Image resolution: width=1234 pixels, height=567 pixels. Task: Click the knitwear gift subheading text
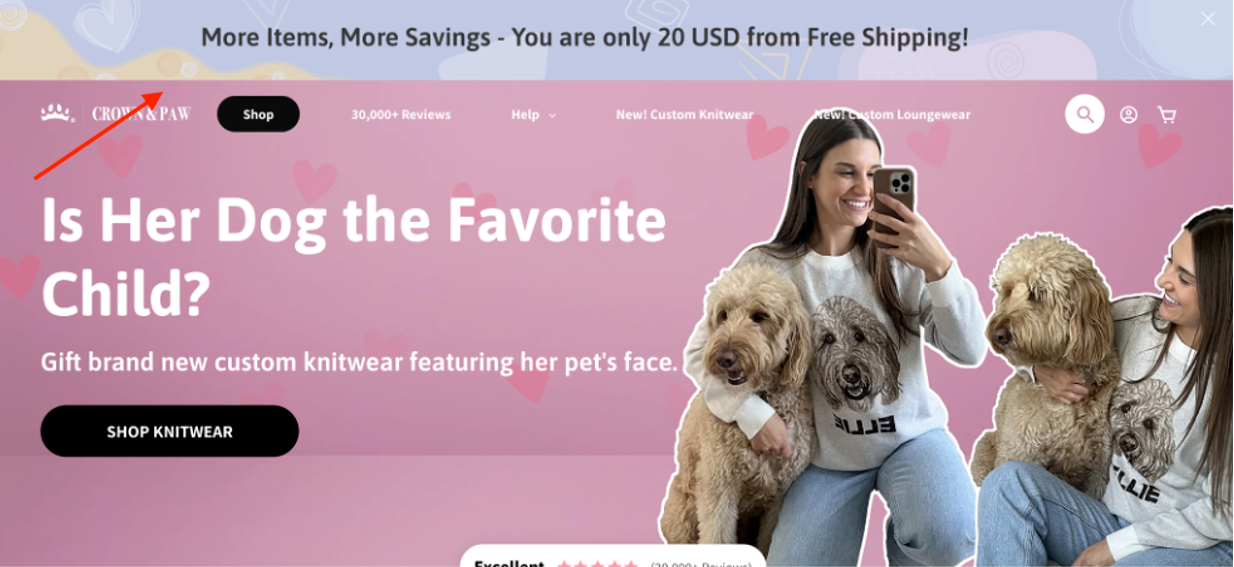(359, 362)
